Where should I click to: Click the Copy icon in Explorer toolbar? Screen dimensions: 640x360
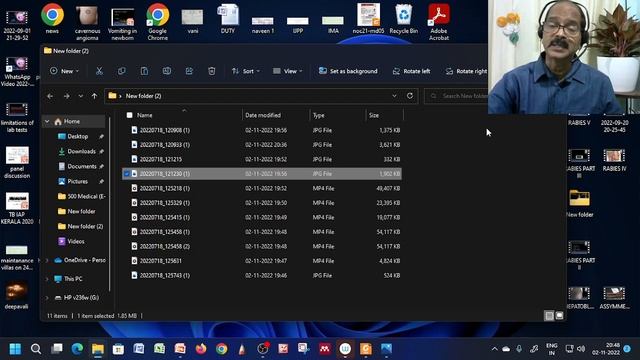(122, 71)
